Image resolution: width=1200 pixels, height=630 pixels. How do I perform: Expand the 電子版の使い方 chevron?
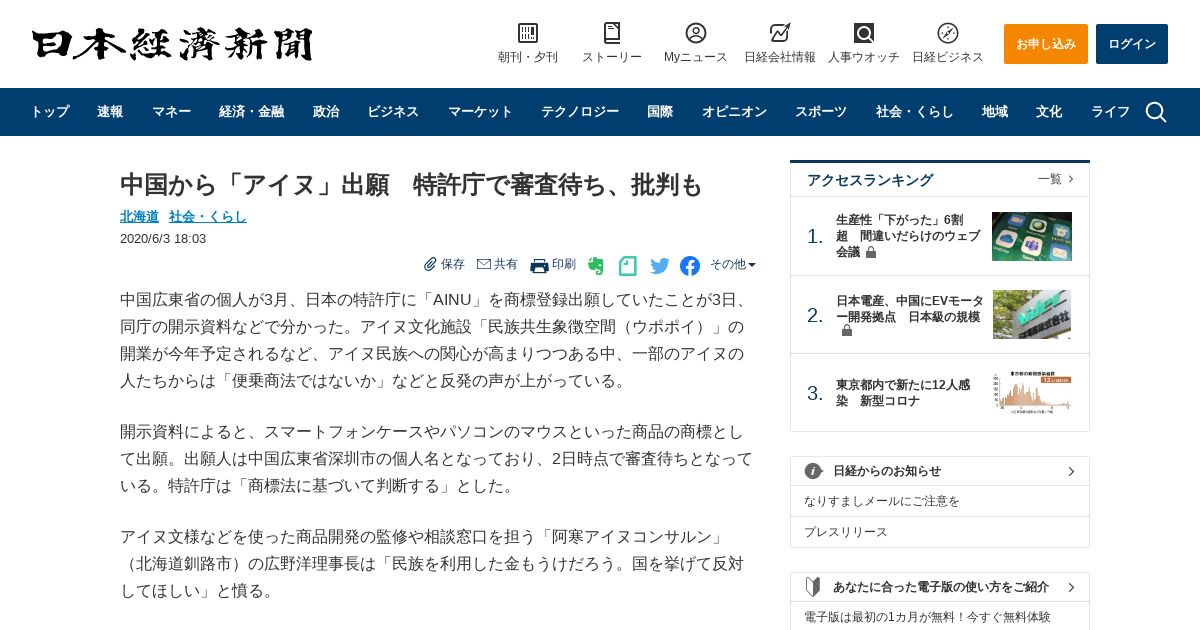click(1071, 587)
